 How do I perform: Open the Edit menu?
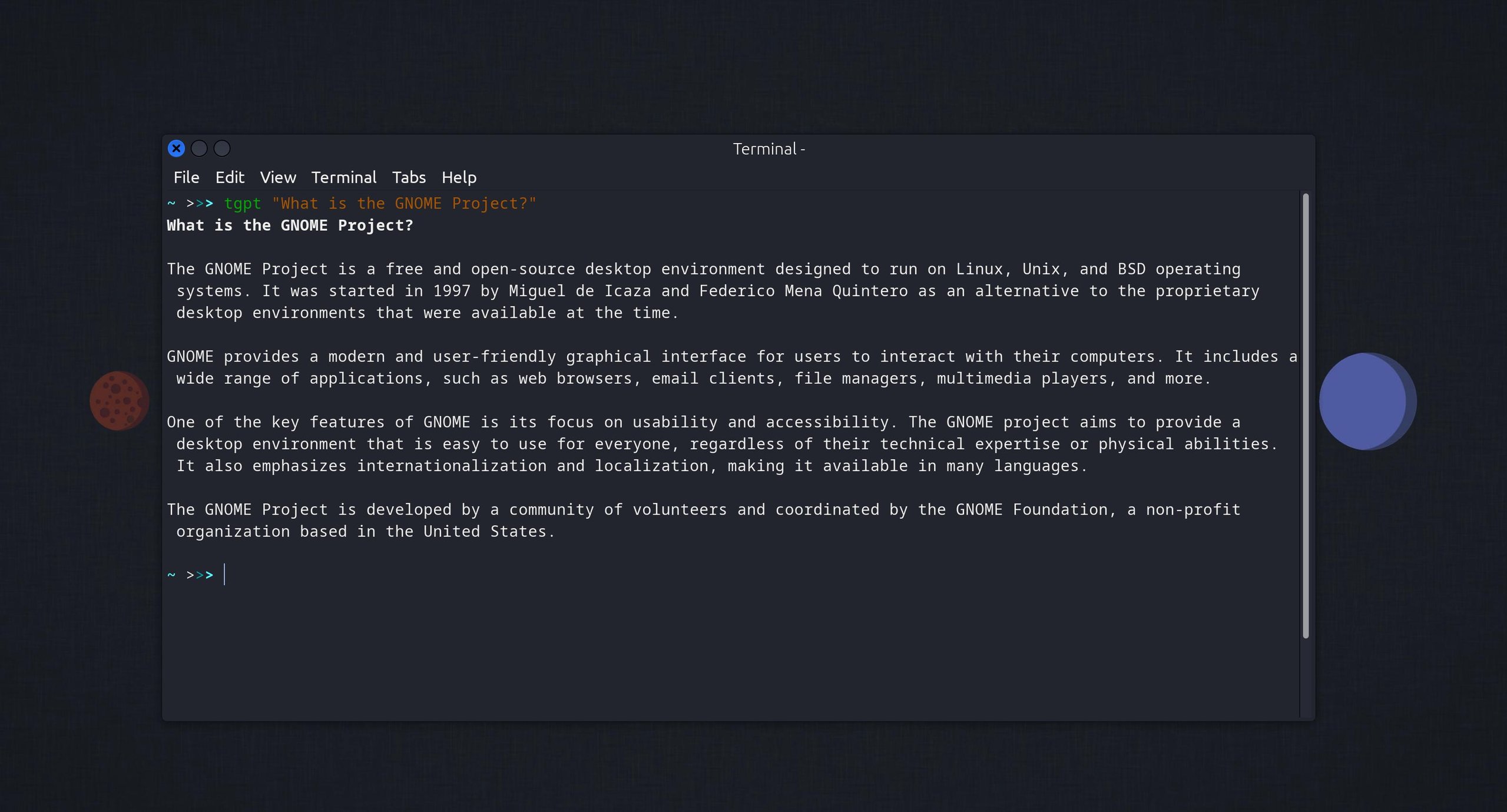230,177
